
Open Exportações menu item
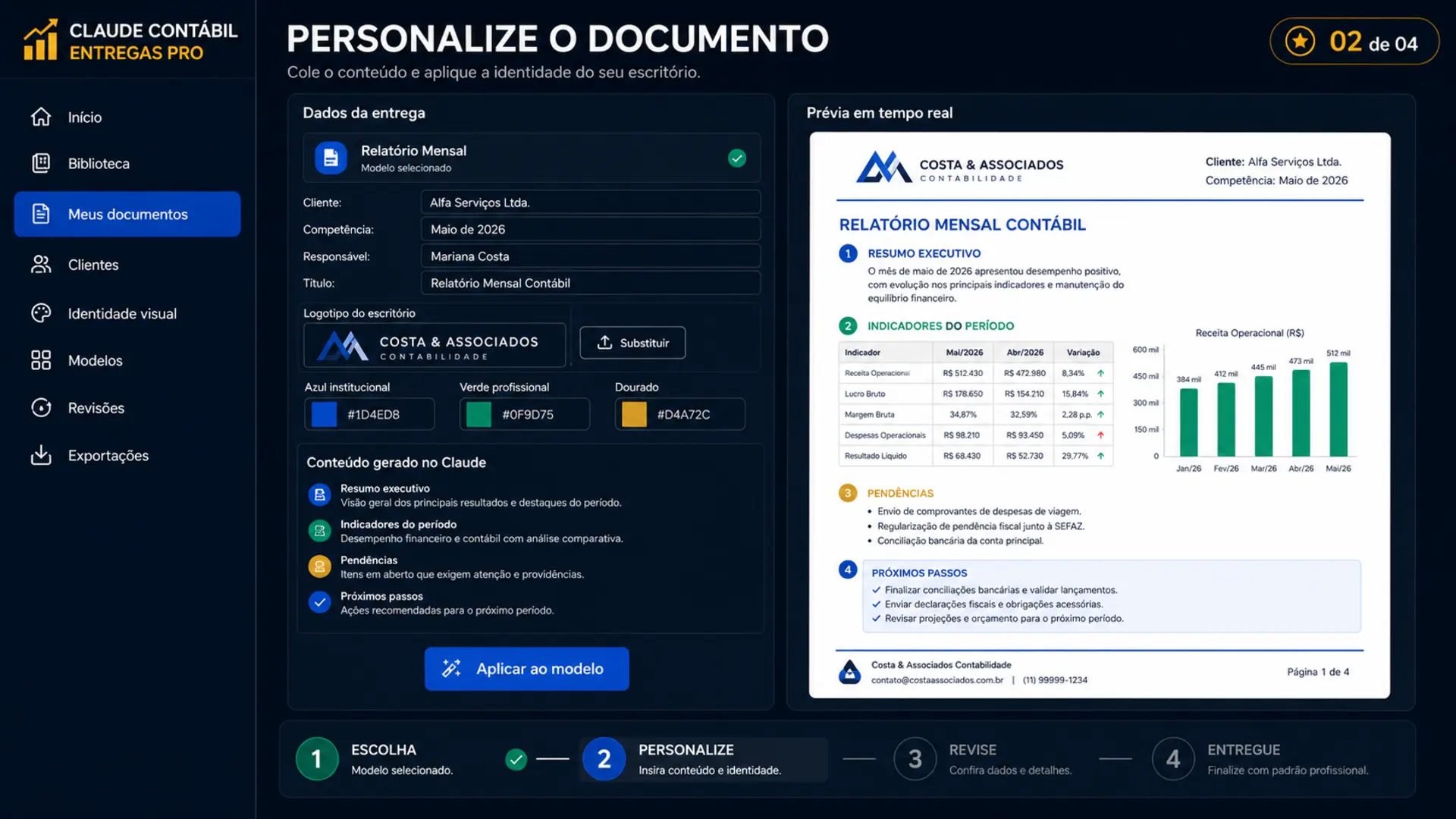point(127,455)
